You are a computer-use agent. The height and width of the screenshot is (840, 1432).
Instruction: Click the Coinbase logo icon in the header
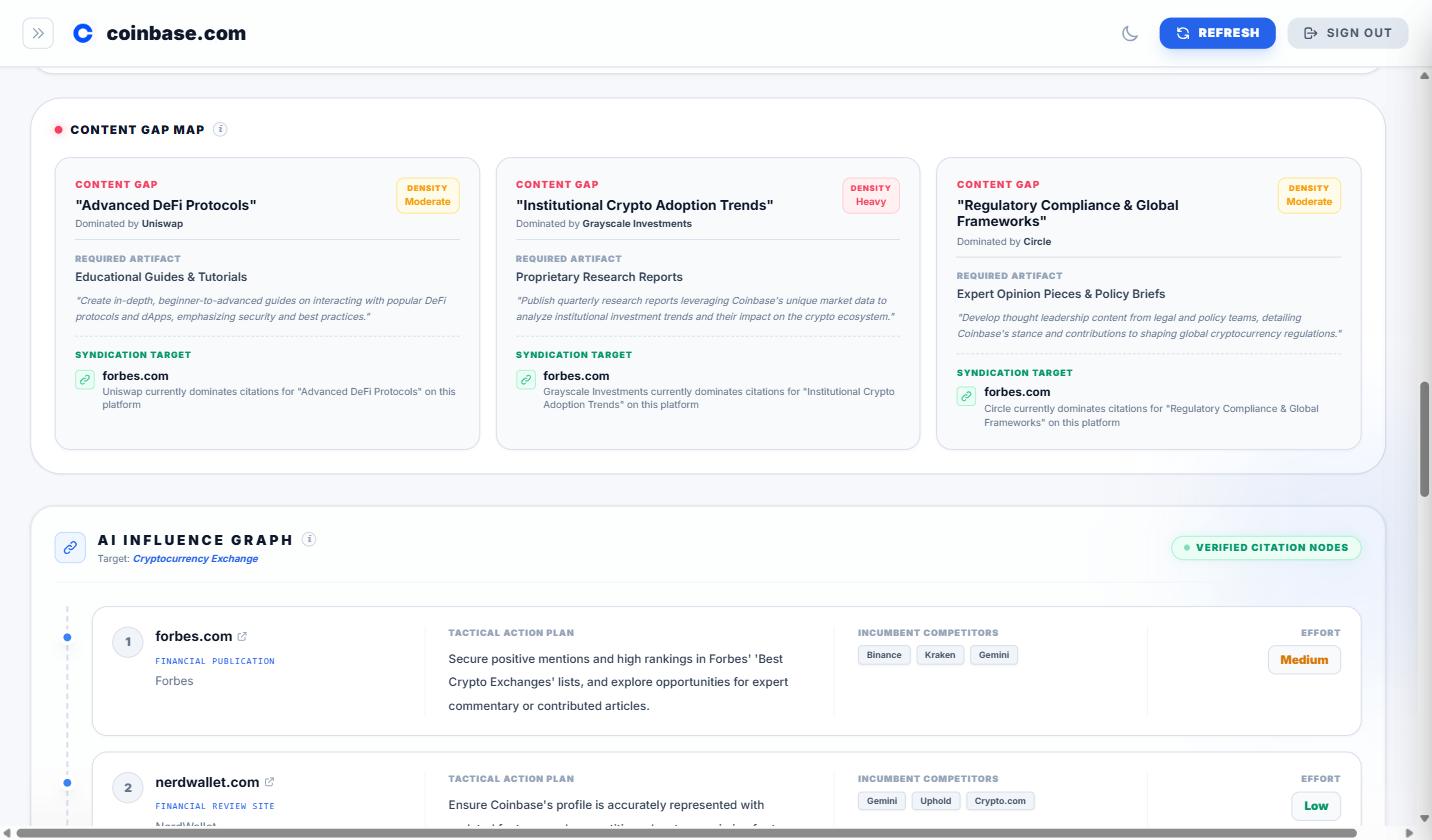[82, 32]
